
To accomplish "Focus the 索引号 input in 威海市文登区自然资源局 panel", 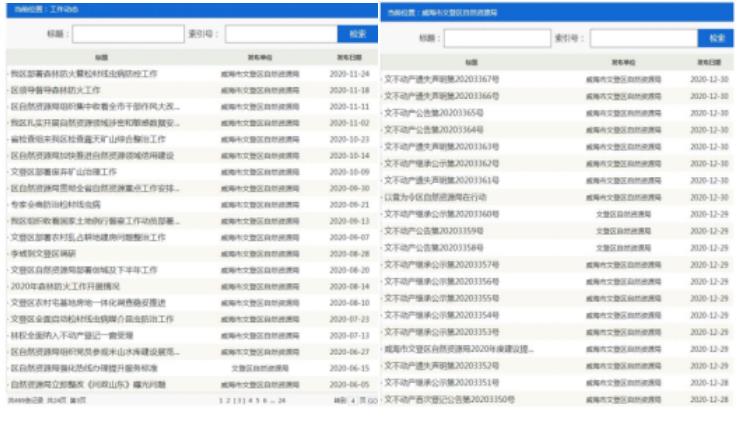I will 643,38.
